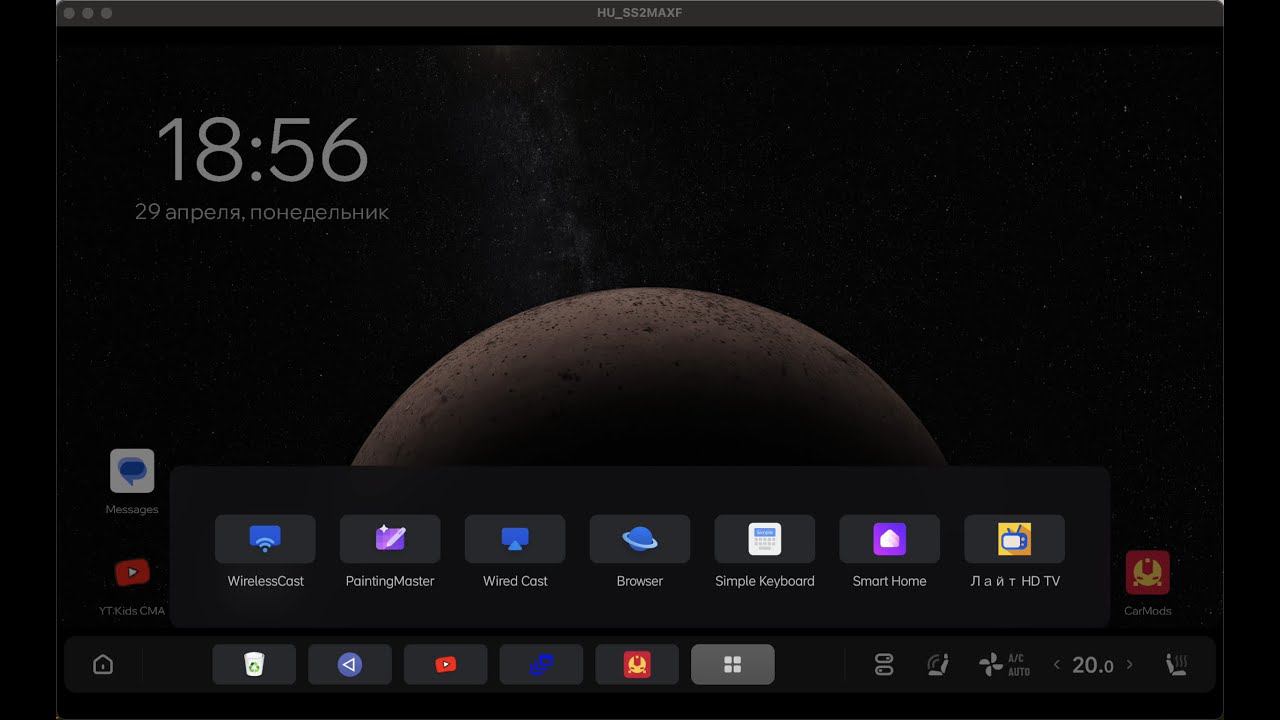Screen dimensions: 1280x720
Task: Open blue chain-link app in dock
Action: [541, 665]
